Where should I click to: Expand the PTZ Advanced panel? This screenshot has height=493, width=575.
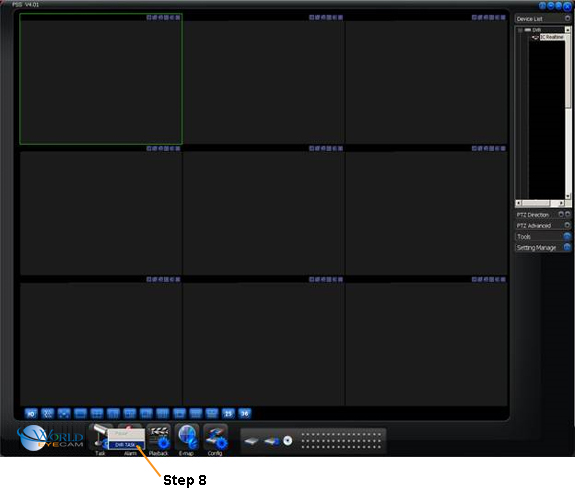click(x=567, y=225)
